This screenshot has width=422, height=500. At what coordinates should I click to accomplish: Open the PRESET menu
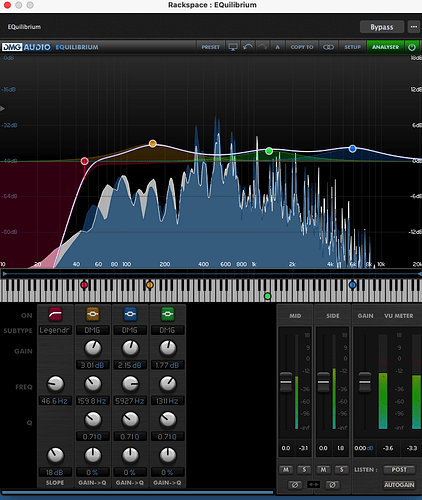click(x=211, y=47)
